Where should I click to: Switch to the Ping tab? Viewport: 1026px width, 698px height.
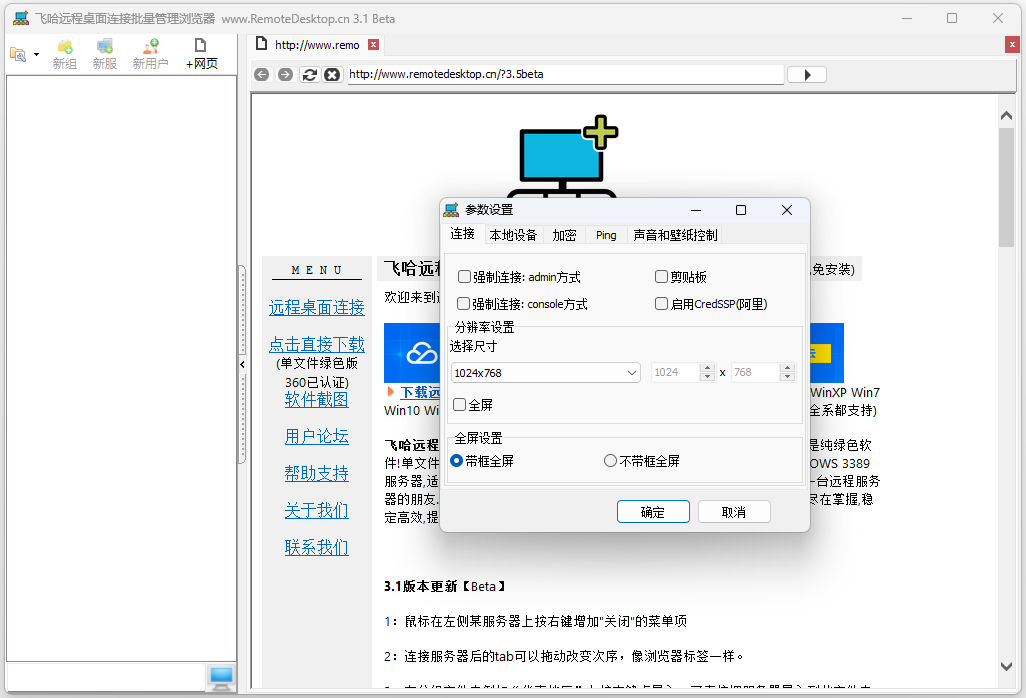(606, 236)
